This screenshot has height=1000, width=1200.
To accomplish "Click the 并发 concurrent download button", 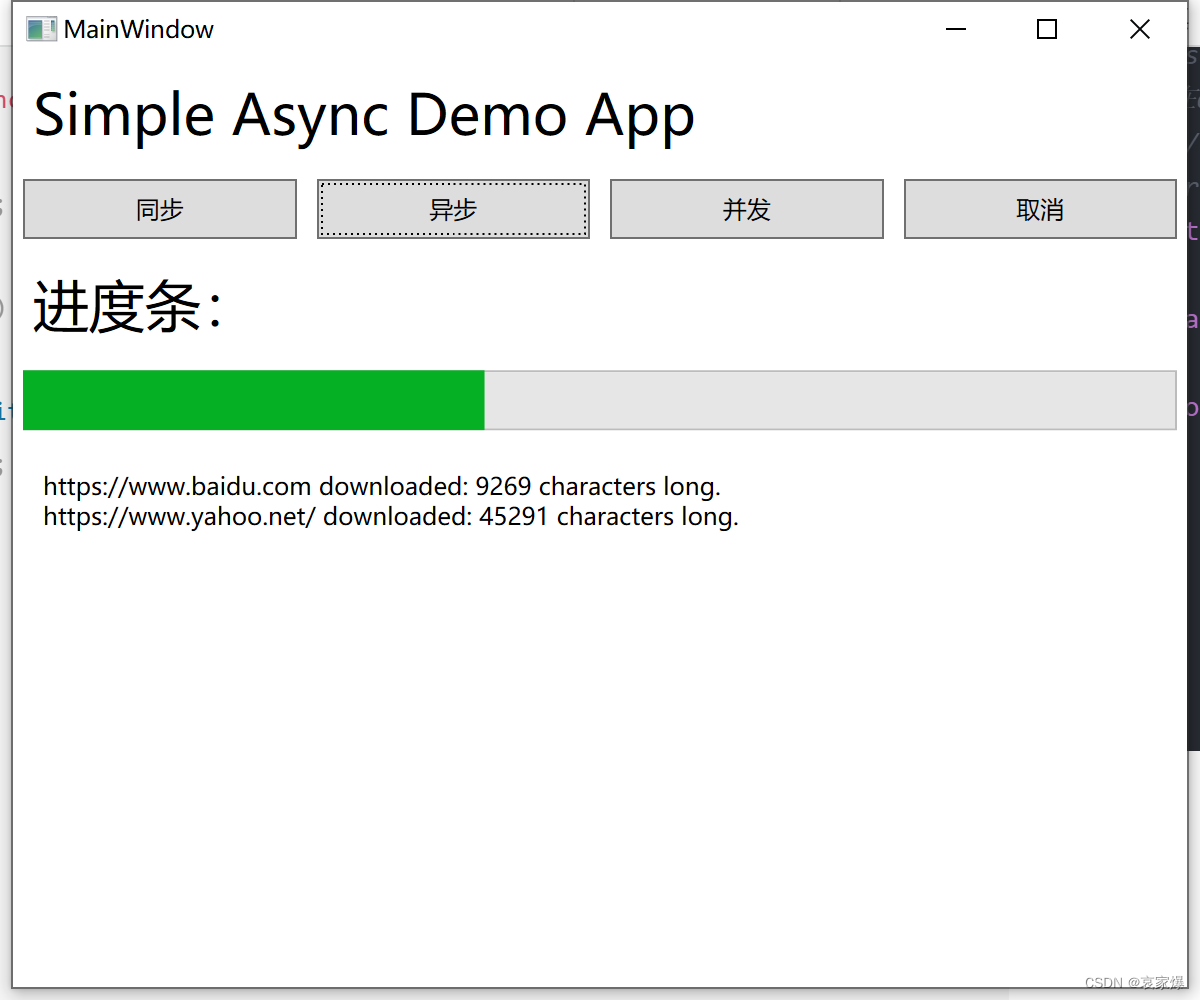I will [x=746, y=209].
